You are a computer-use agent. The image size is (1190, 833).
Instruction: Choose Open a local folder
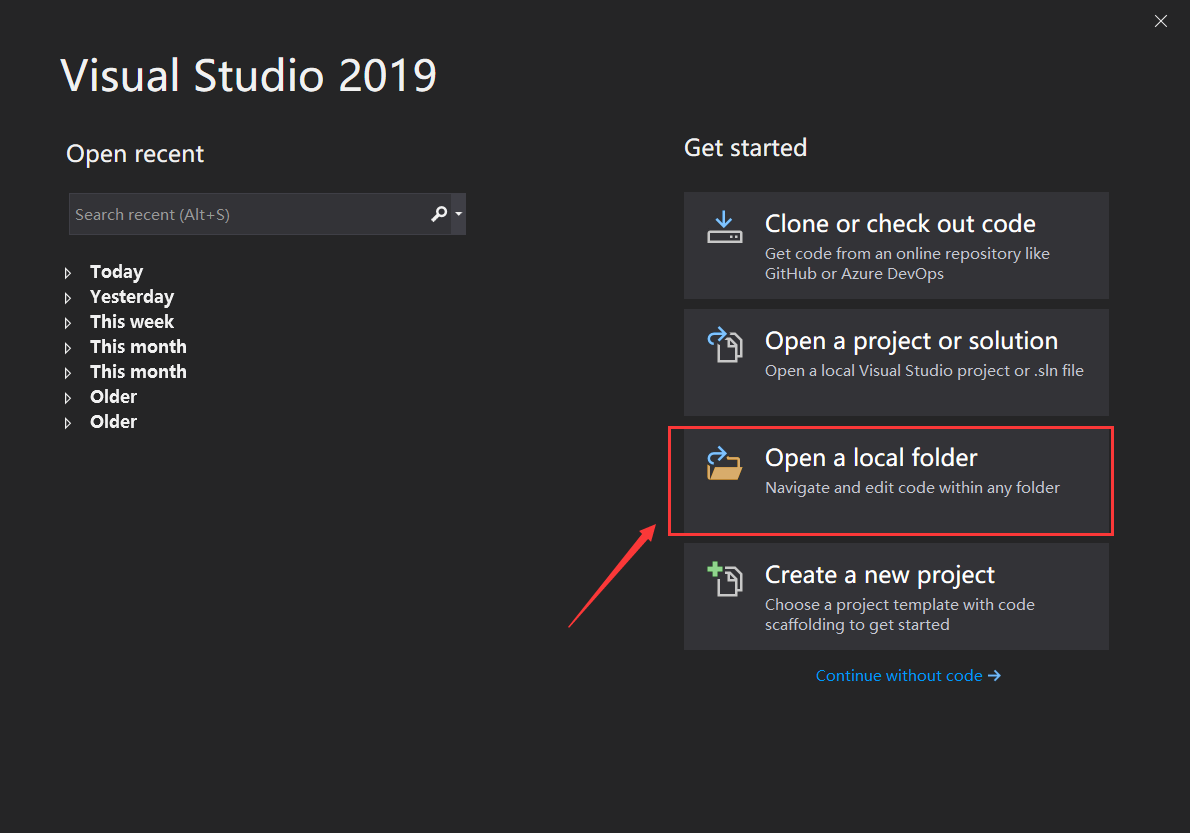896,480
